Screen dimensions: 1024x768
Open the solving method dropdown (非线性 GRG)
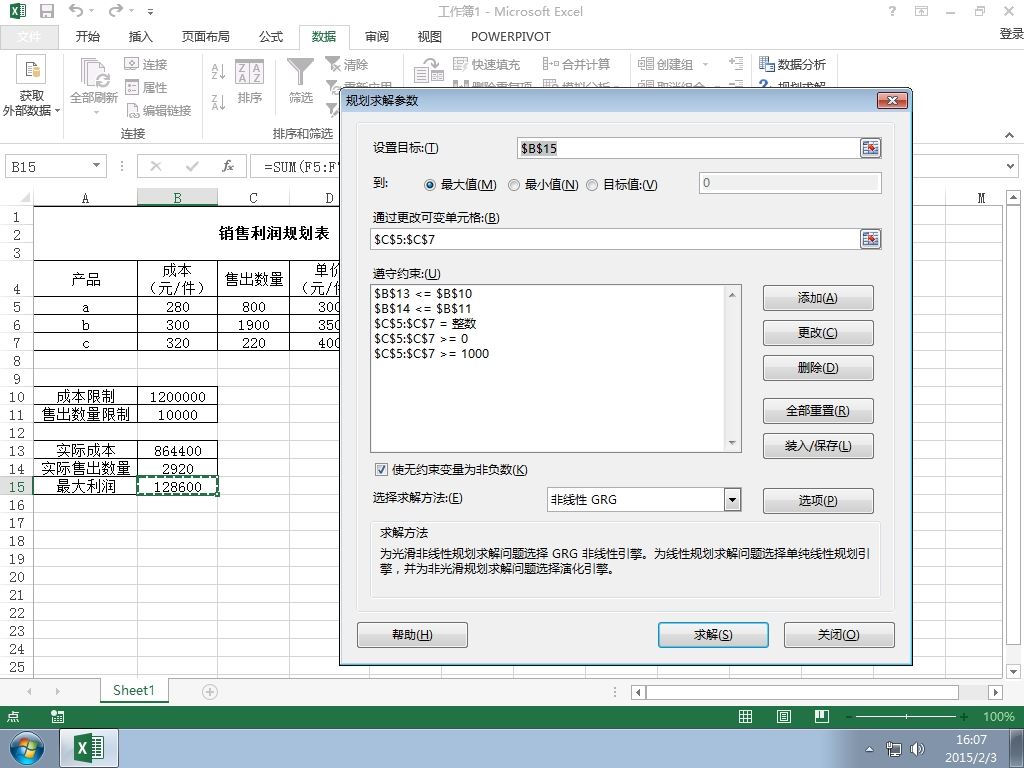pos(732,500)
